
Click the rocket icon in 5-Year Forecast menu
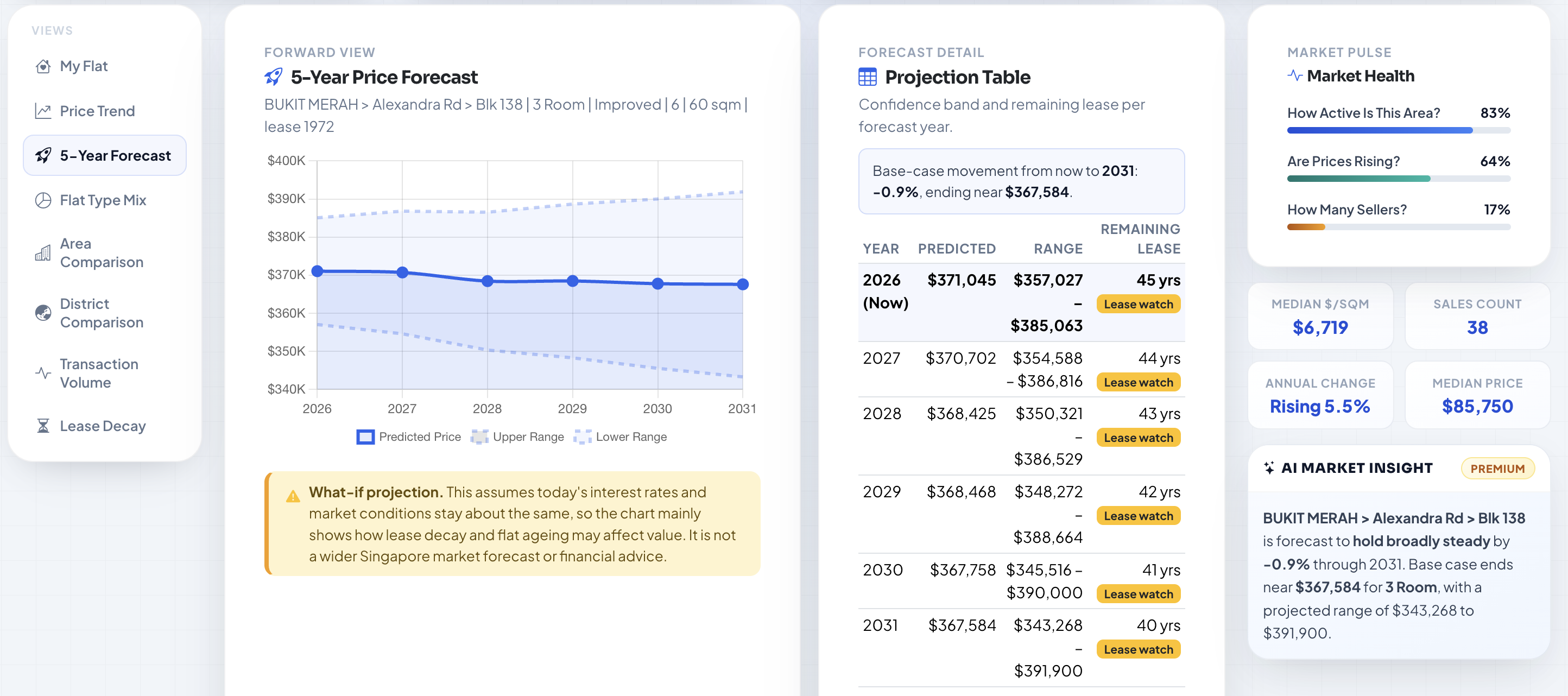point(43,156)
